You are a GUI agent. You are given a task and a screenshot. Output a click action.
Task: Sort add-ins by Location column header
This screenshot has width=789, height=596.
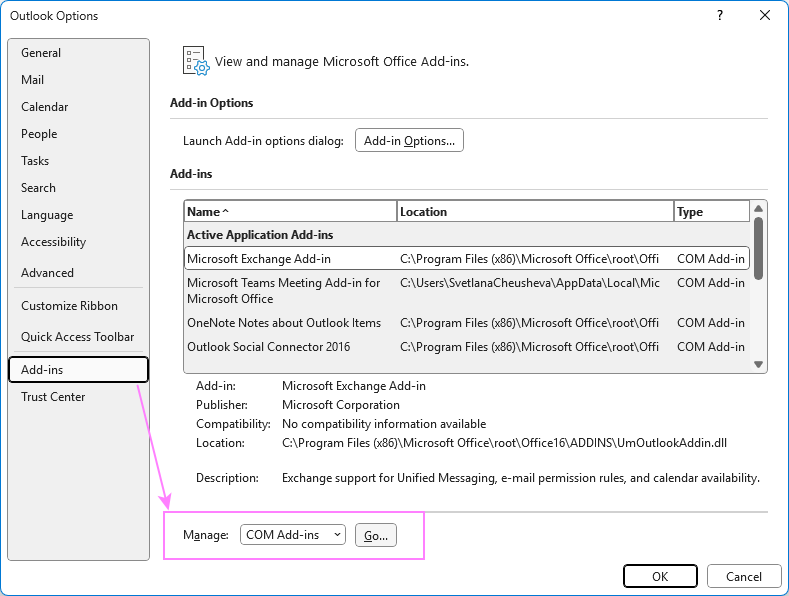[x=535, y=212]
